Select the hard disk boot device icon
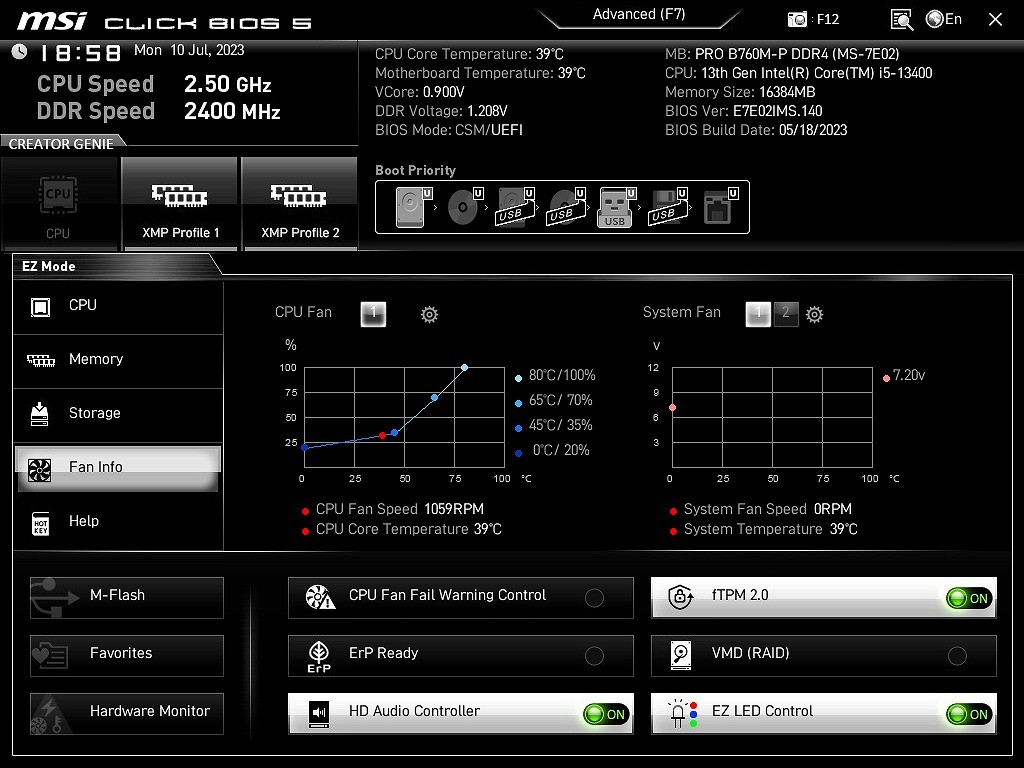Image resolution: width=1024 pixels, height=768 pixels. pos(413,207)
